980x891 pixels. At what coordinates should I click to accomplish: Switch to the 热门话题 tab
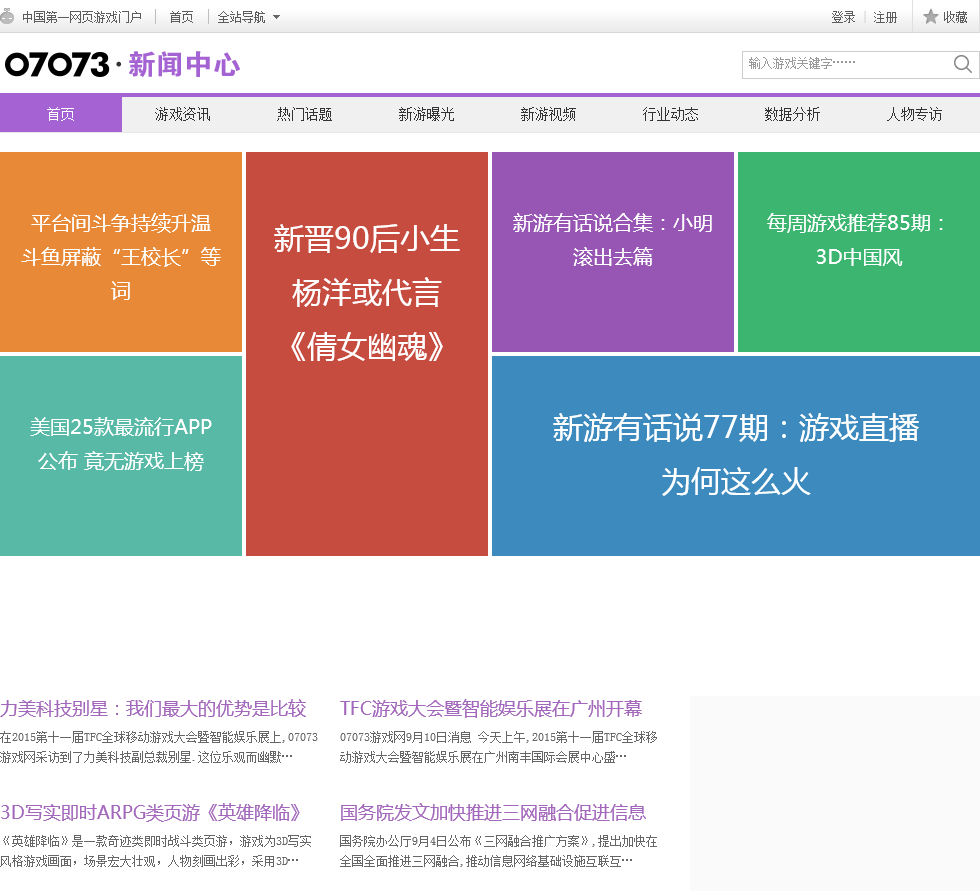click(305, 115)
